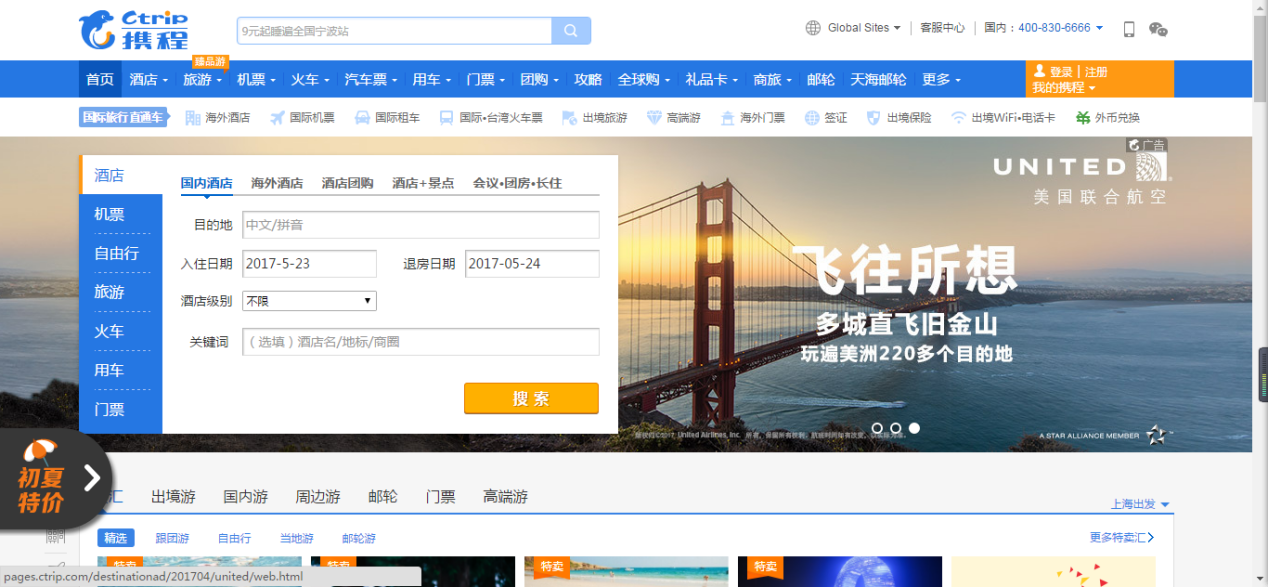Click the WeChat icon in header
The width and height of the screenshot is (1268, 587).
[x=1158, y=29]
